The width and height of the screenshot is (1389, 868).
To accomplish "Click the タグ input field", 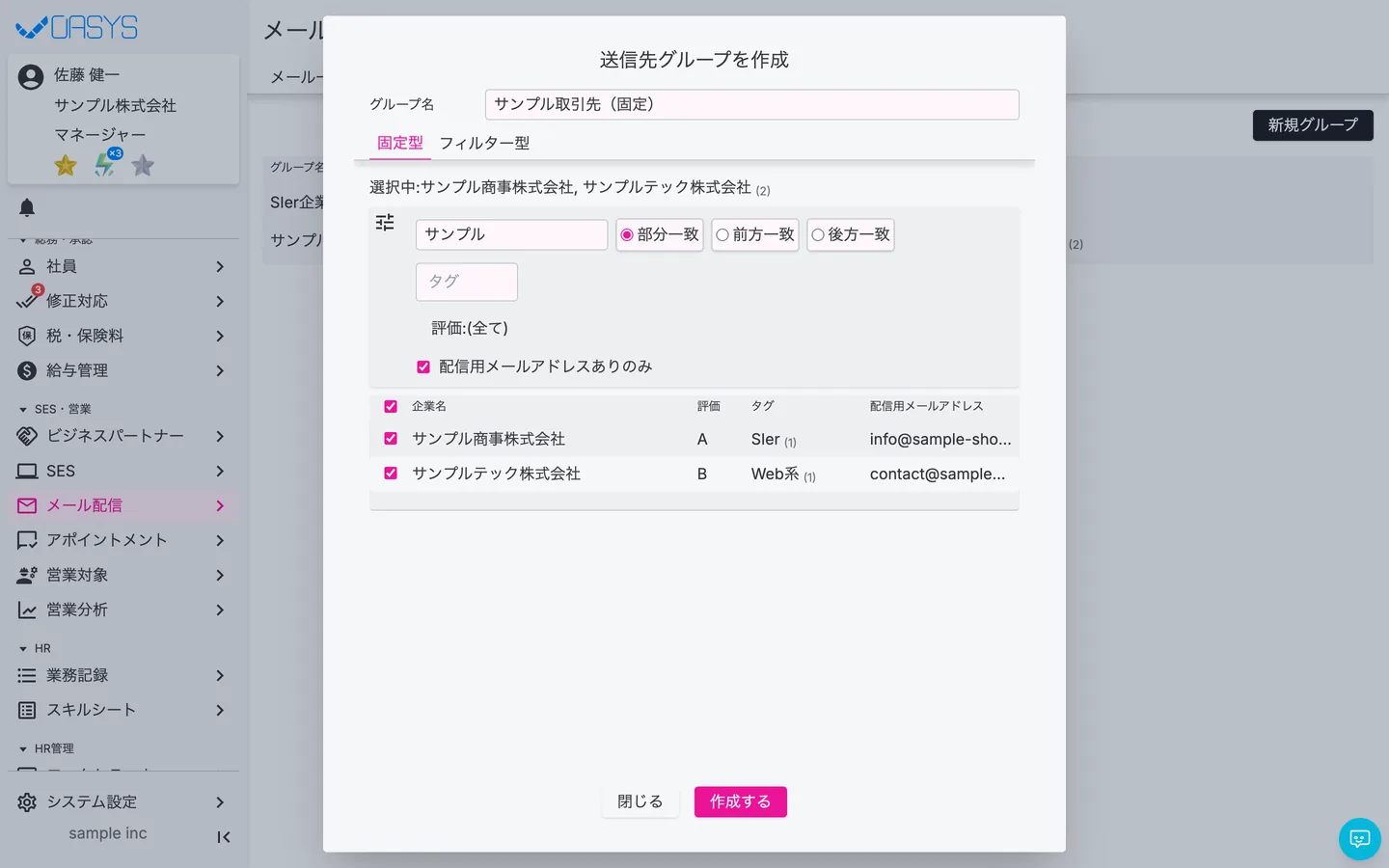I will point(467,282).
